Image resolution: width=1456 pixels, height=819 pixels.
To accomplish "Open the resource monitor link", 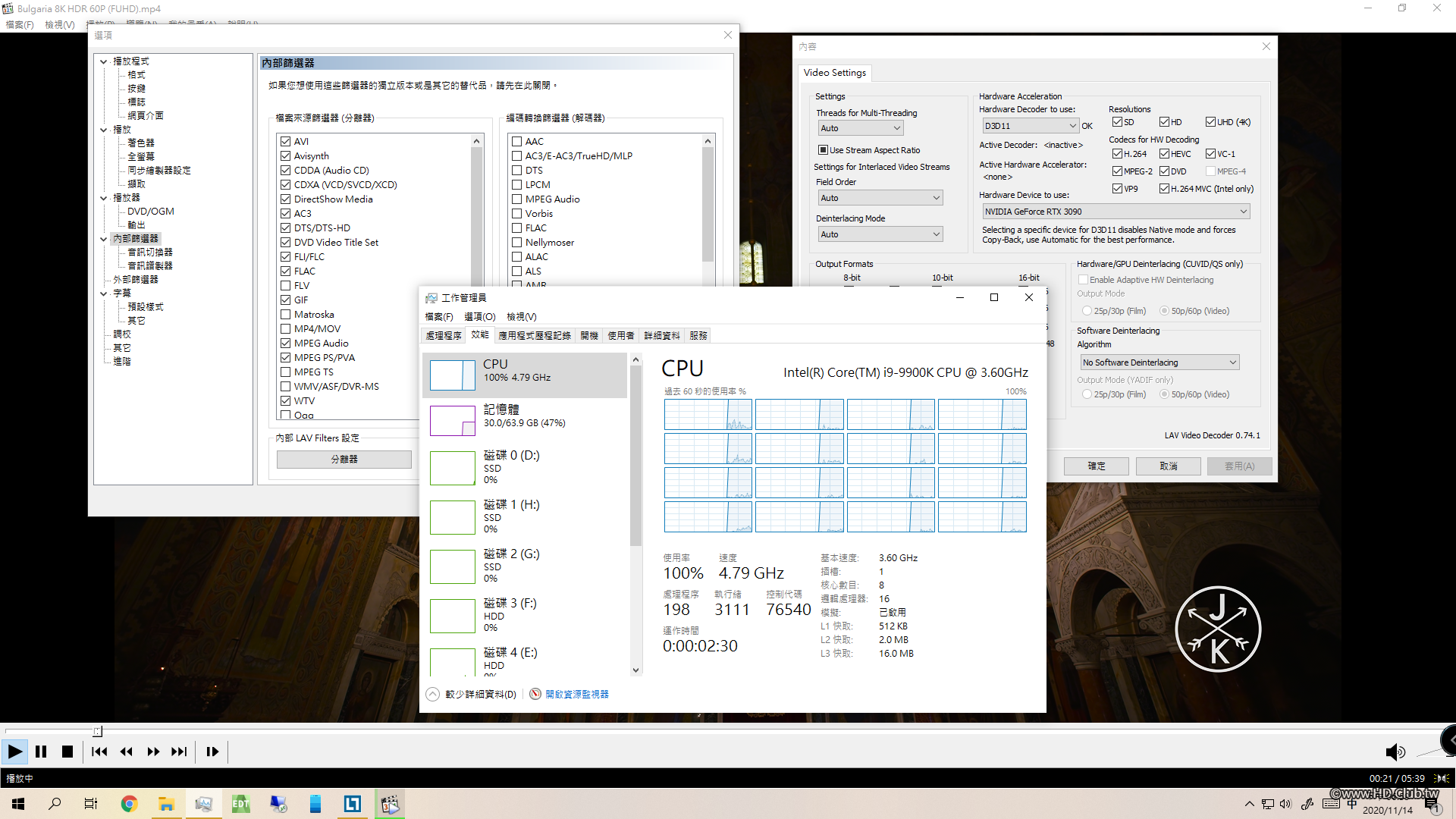I will point(576,694).
